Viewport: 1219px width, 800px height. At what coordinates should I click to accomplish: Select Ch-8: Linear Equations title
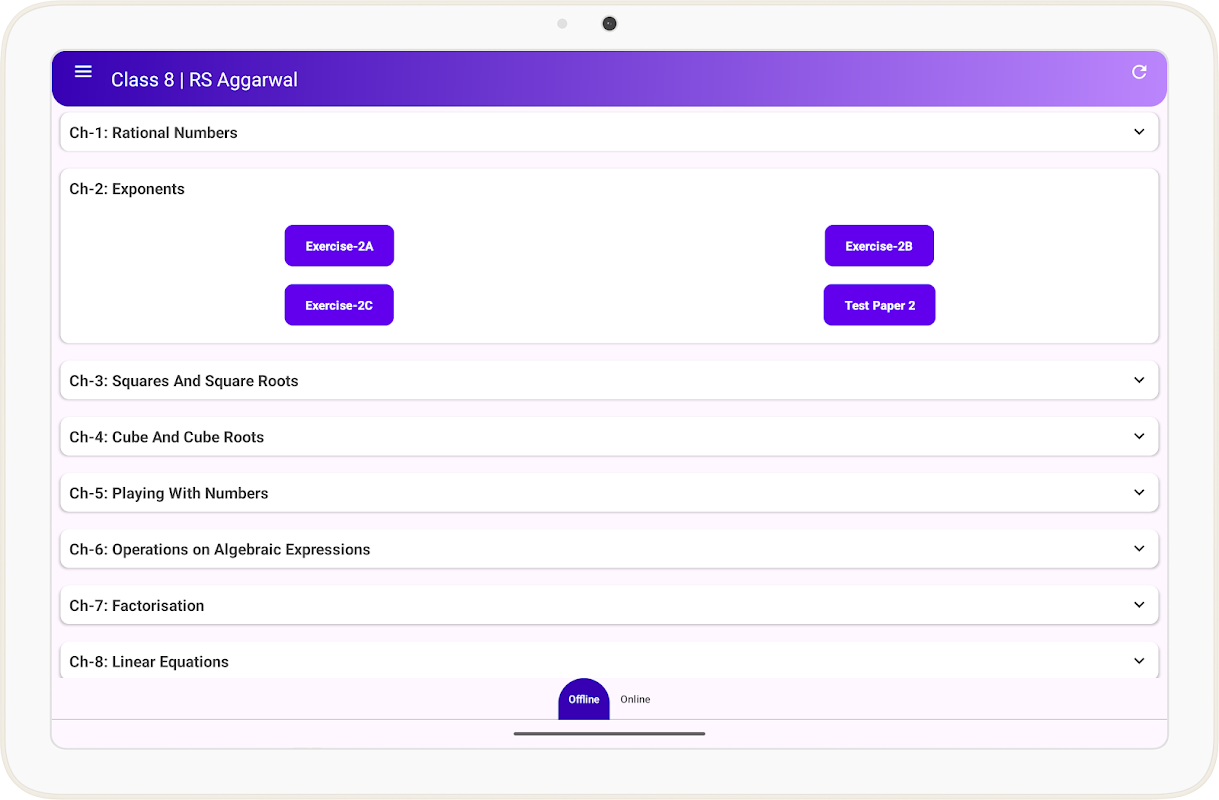coord(149,661)
